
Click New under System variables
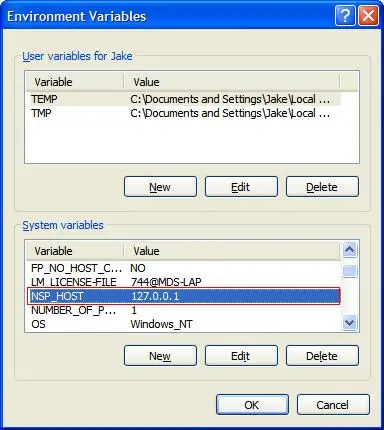tap(160, 356)
